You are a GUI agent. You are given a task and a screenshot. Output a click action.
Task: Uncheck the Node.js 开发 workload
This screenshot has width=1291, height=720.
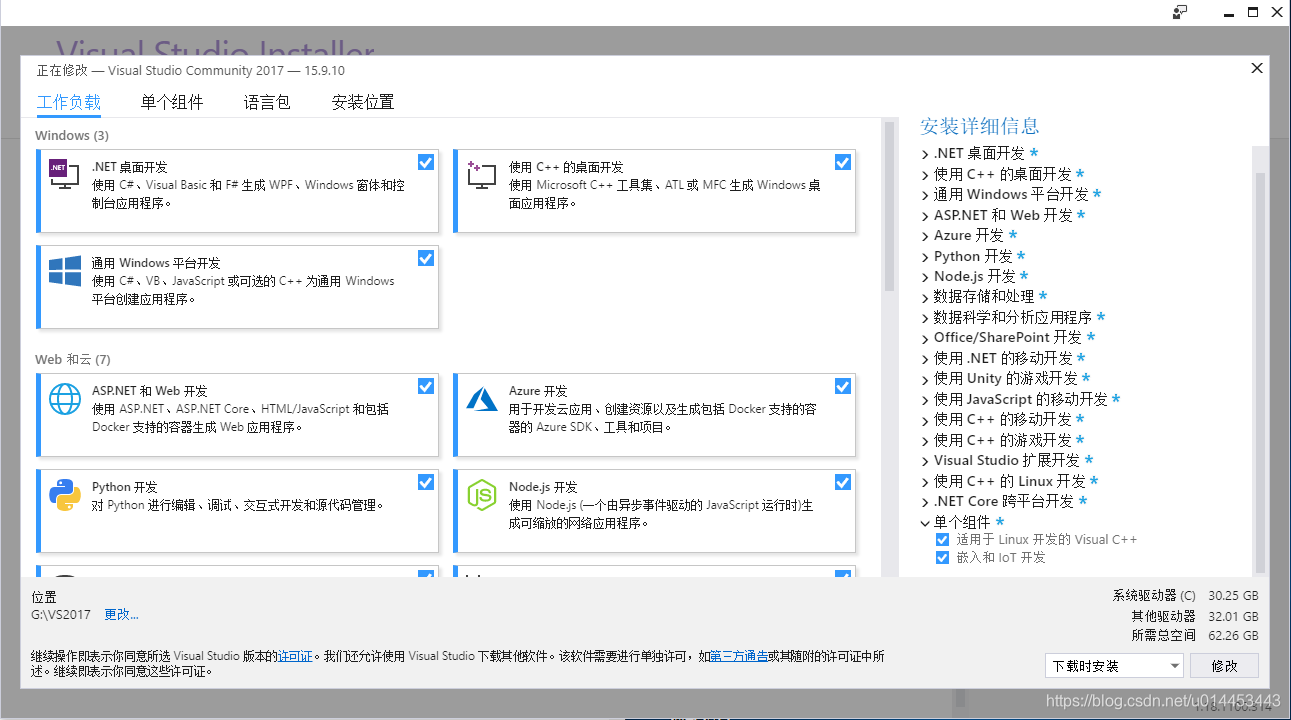(x=843, y=482)
